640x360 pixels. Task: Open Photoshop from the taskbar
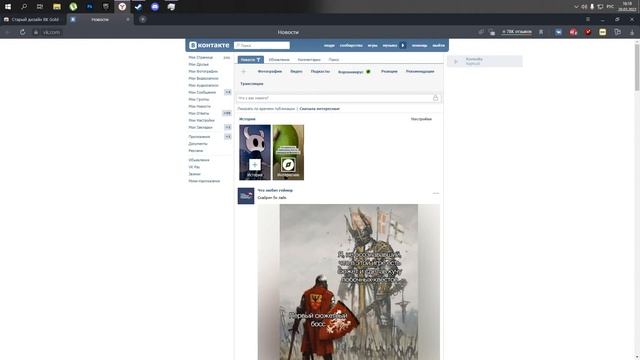(x=89, y=7)
